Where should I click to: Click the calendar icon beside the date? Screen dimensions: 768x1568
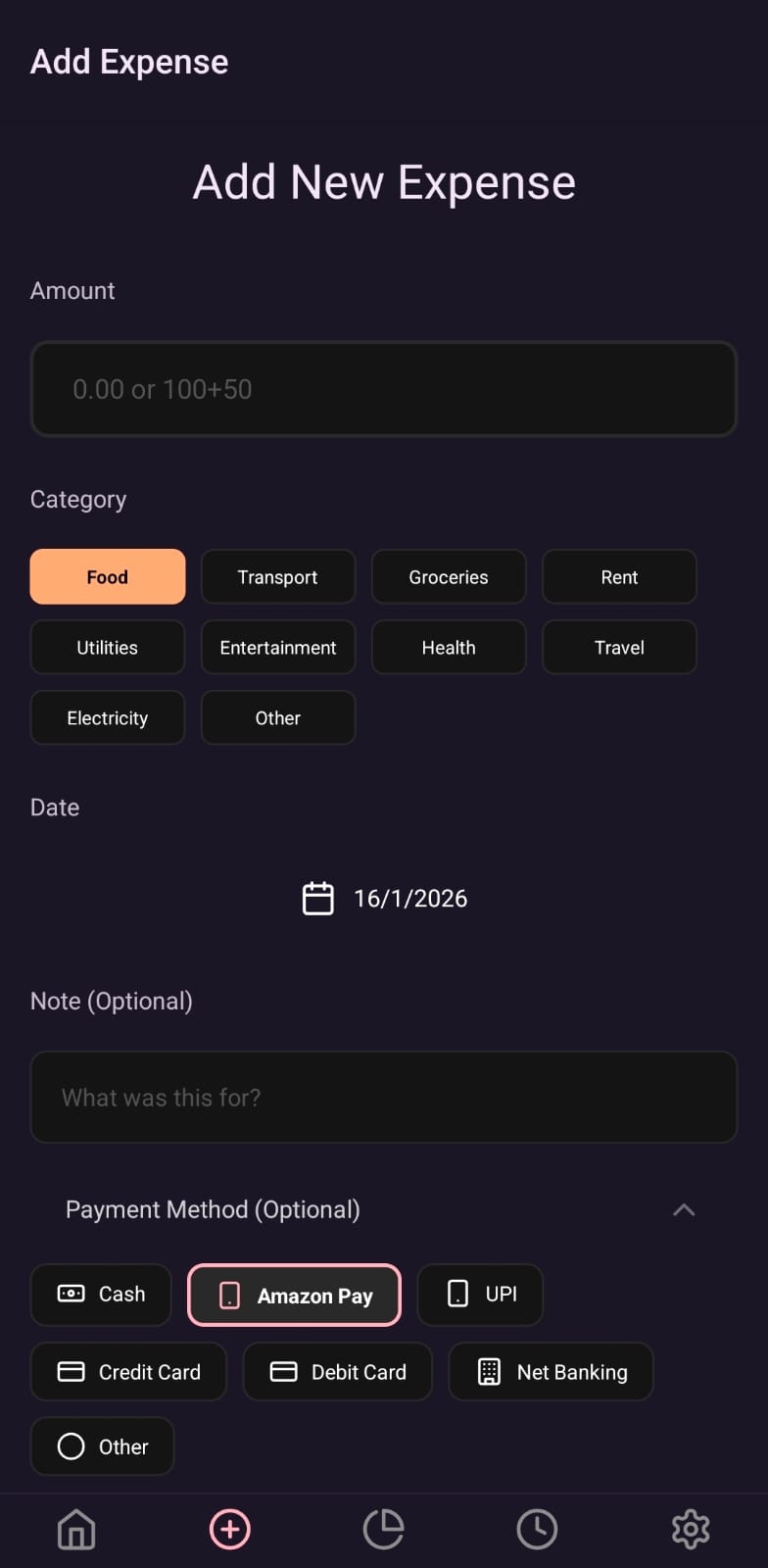(317, 899)
